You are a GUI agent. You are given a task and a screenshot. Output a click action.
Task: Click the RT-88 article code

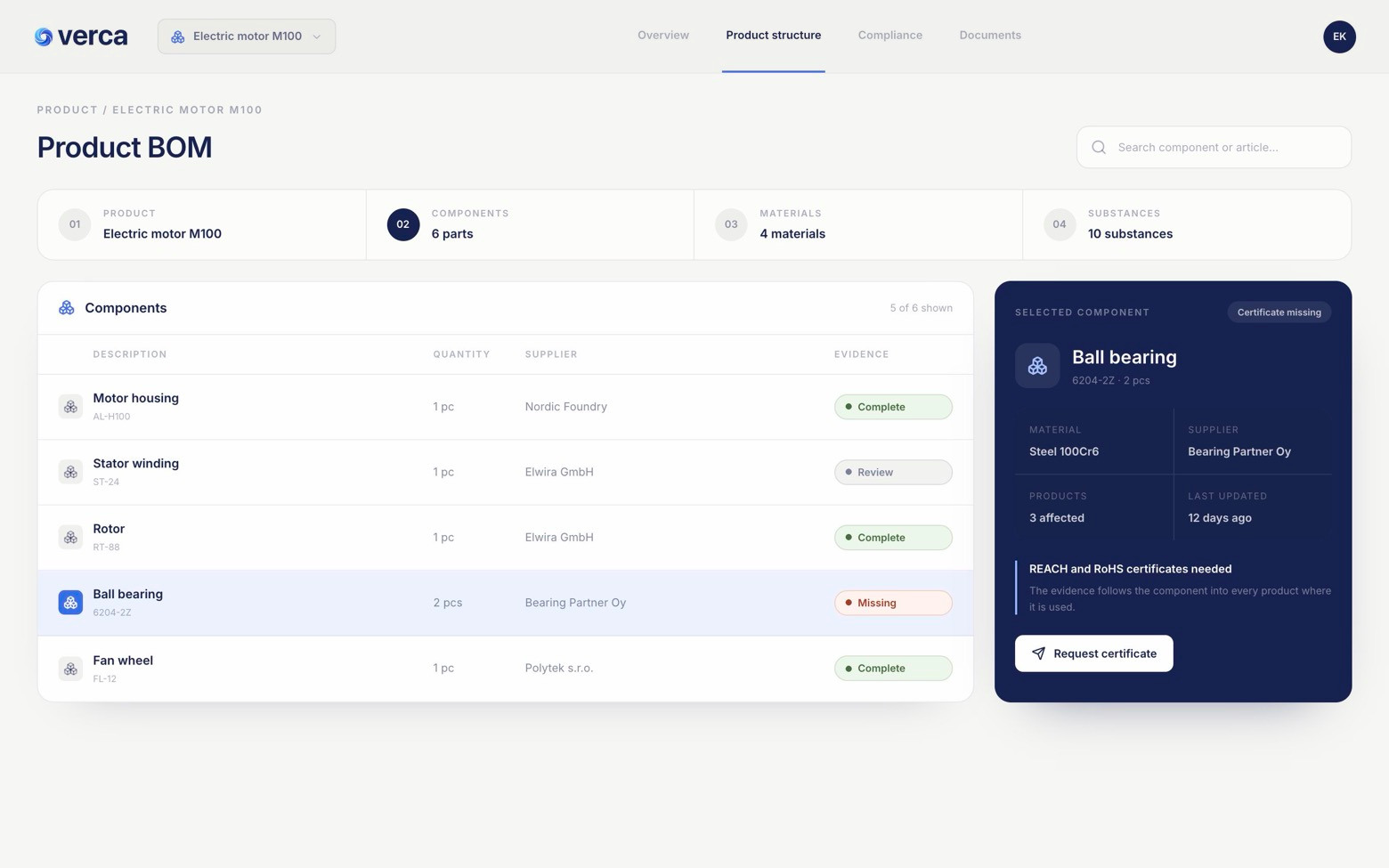point(106,548)
